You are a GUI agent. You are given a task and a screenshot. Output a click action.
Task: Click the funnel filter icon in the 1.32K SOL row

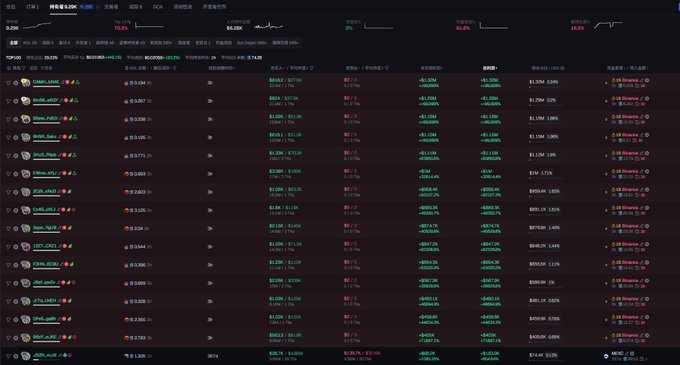point(8,356)
